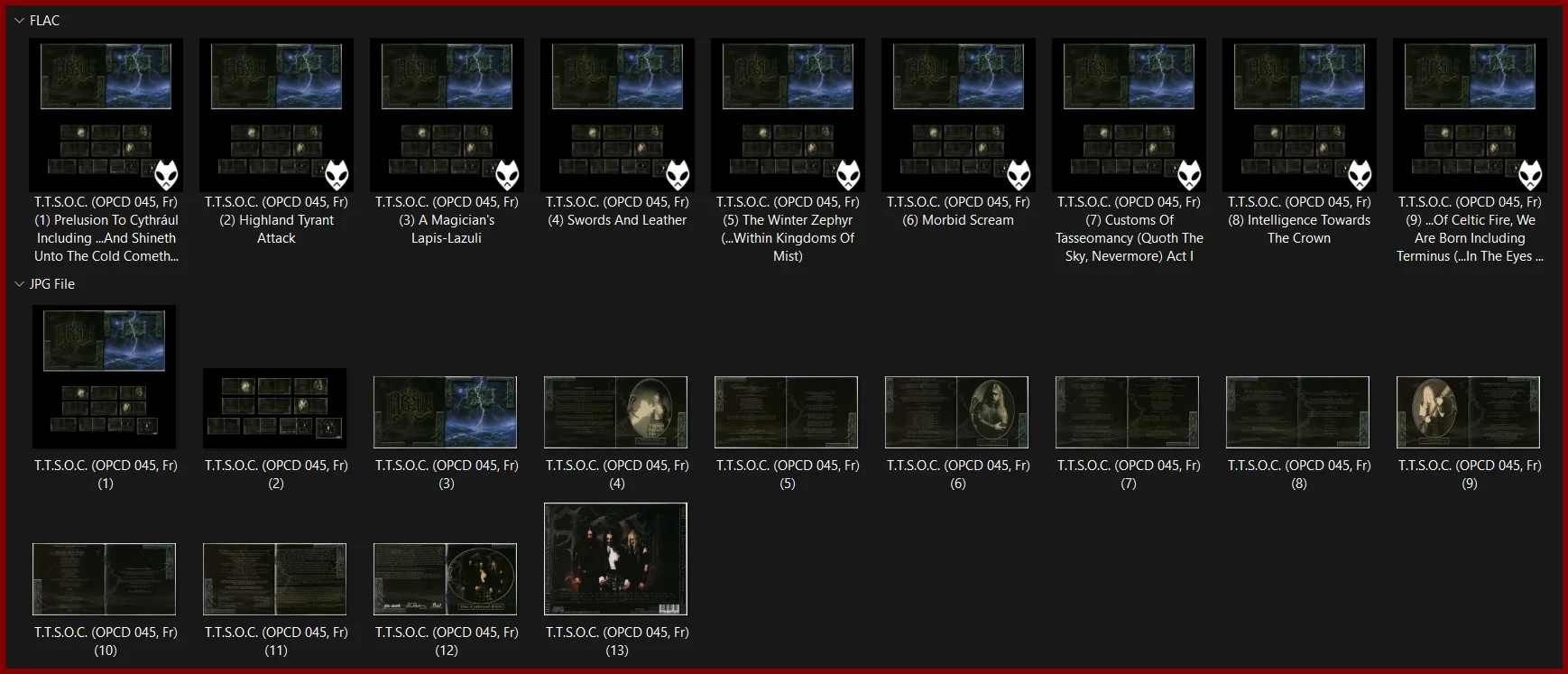Select FLAC track (8) Intelligence Towards The Crown icon
The height and width of the screenshot is (674, 1568).
click(1299, 115)
